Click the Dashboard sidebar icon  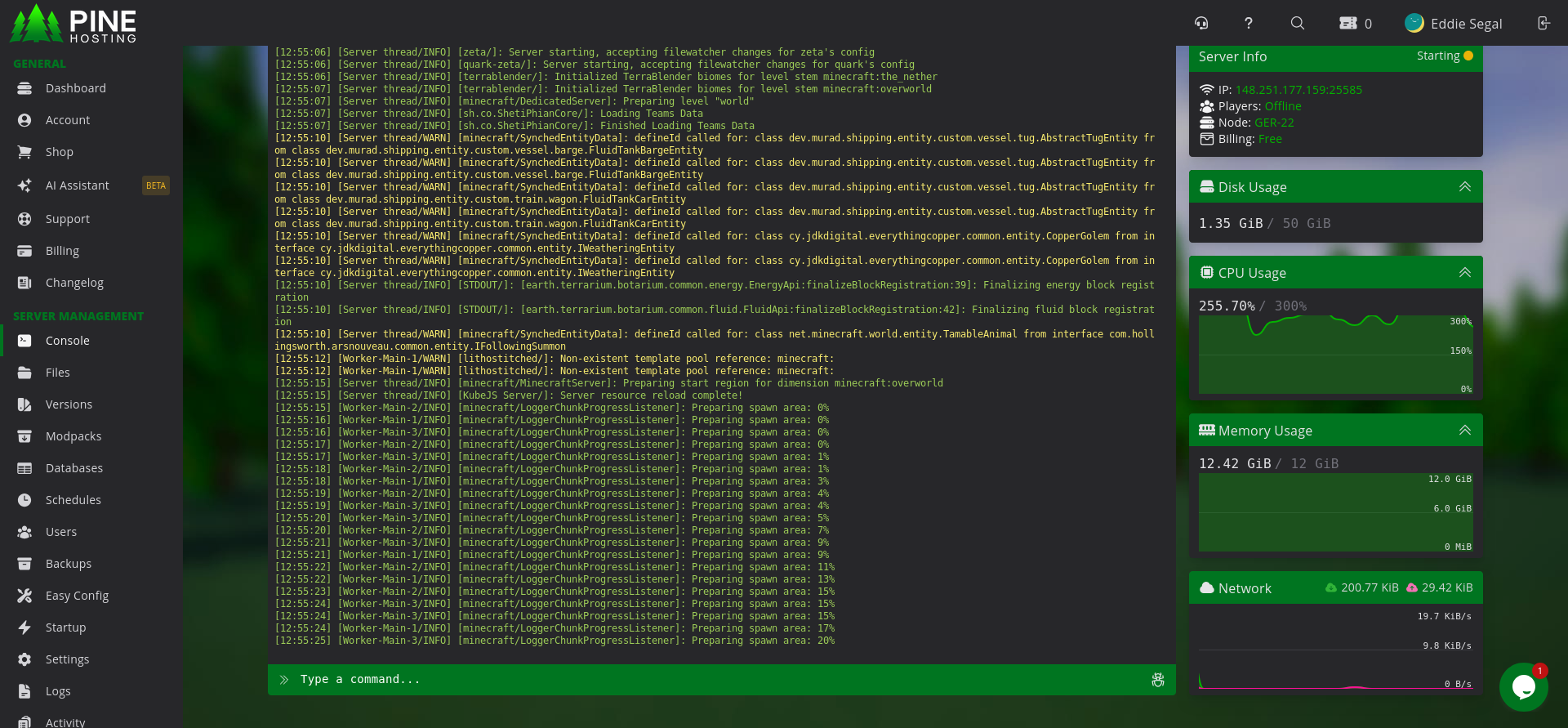pos(24,88)
